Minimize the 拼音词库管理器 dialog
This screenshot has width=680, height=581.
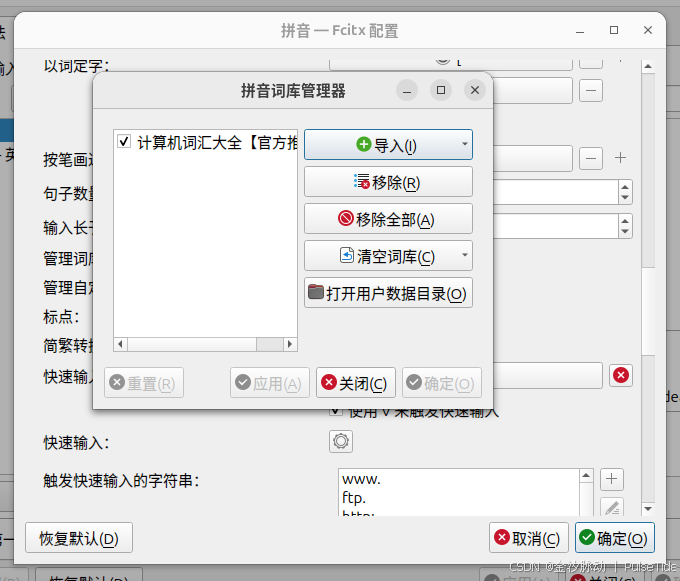click(x=407, y=90)
